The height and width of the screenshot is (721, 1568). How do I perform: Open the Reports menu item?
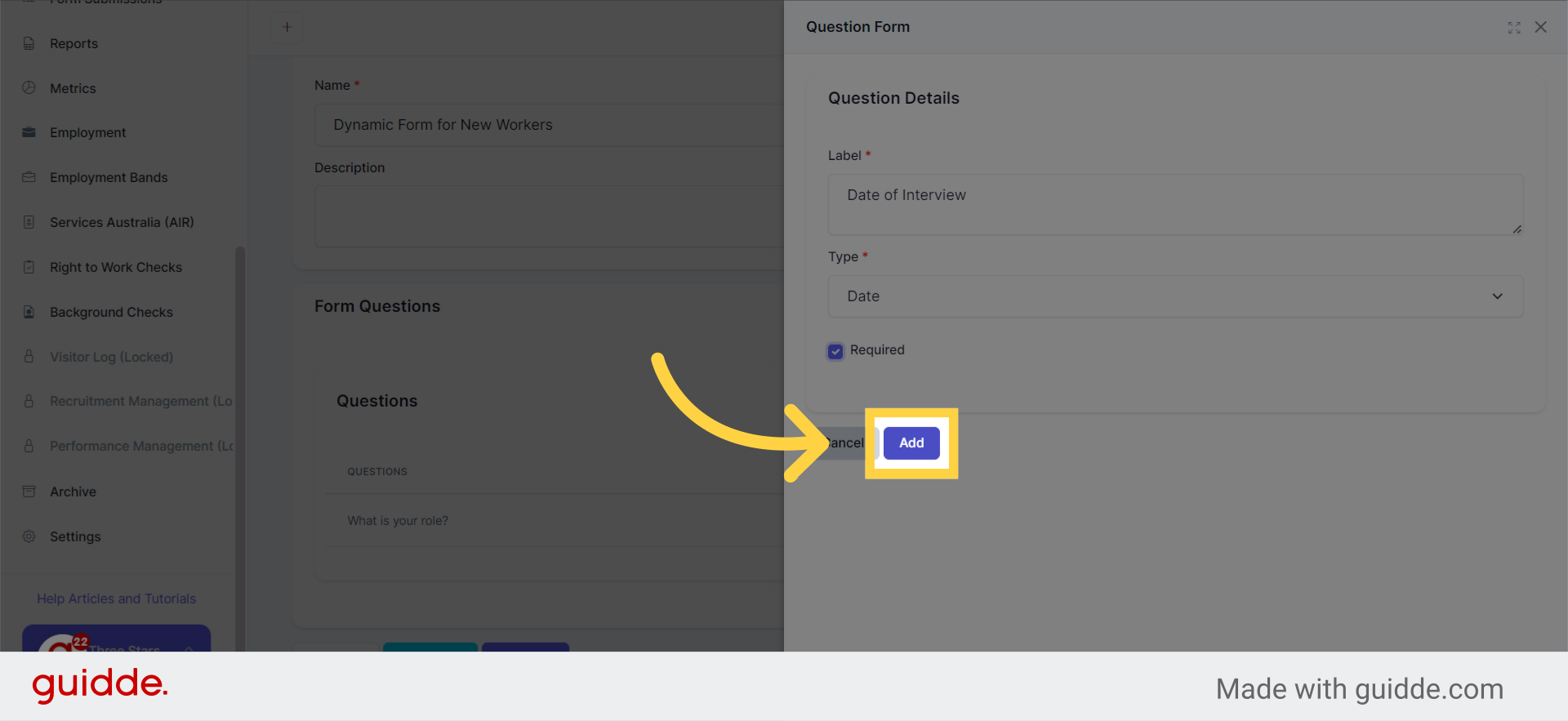click(x=73, y=43)
